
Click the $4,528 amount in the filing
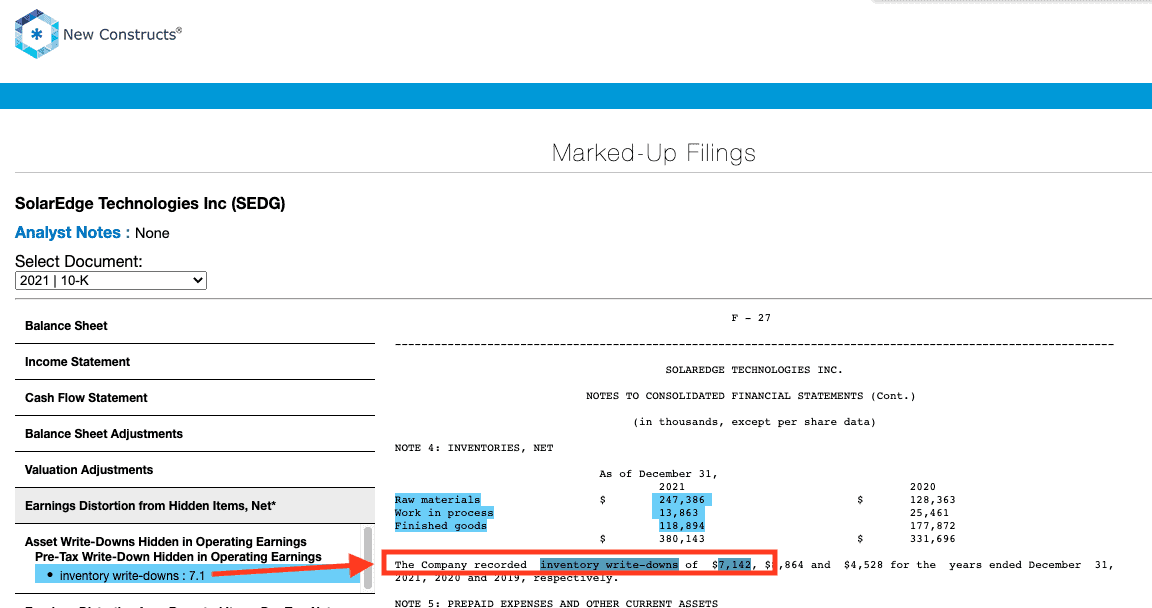(863, 565)
